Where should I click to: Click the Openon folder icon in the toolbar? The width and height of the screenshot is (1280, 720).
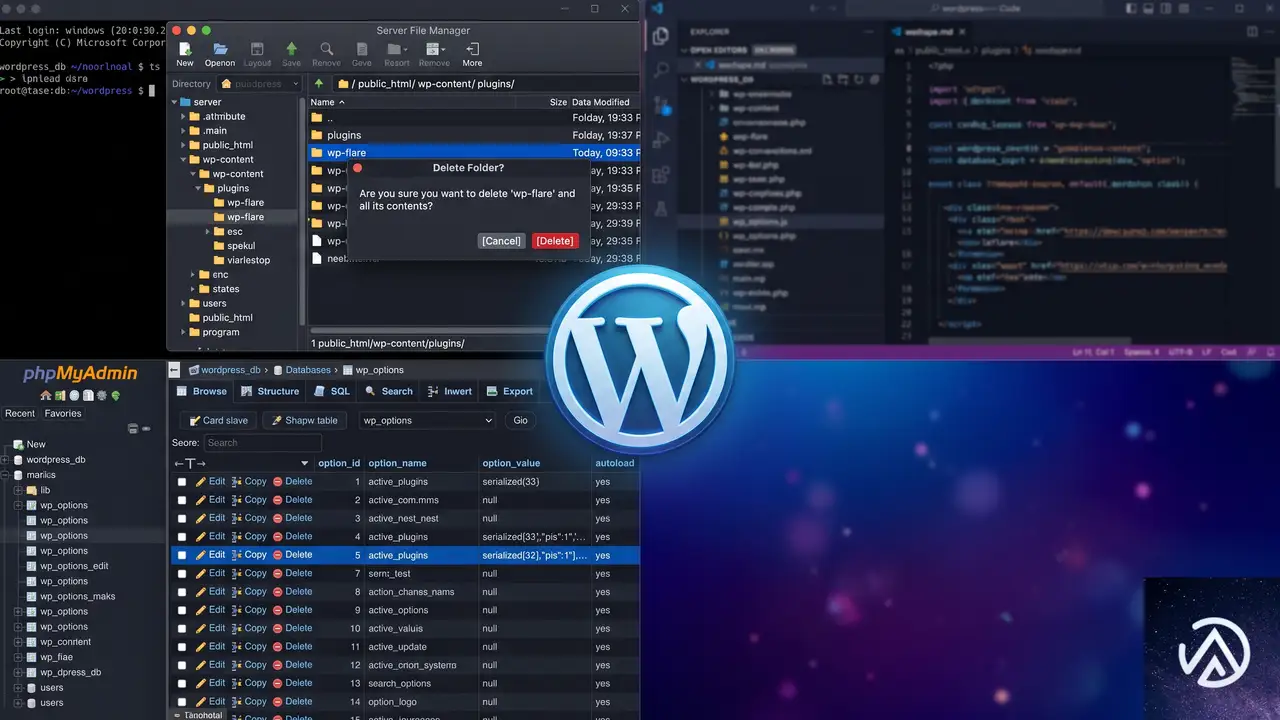tap(220, 49)
